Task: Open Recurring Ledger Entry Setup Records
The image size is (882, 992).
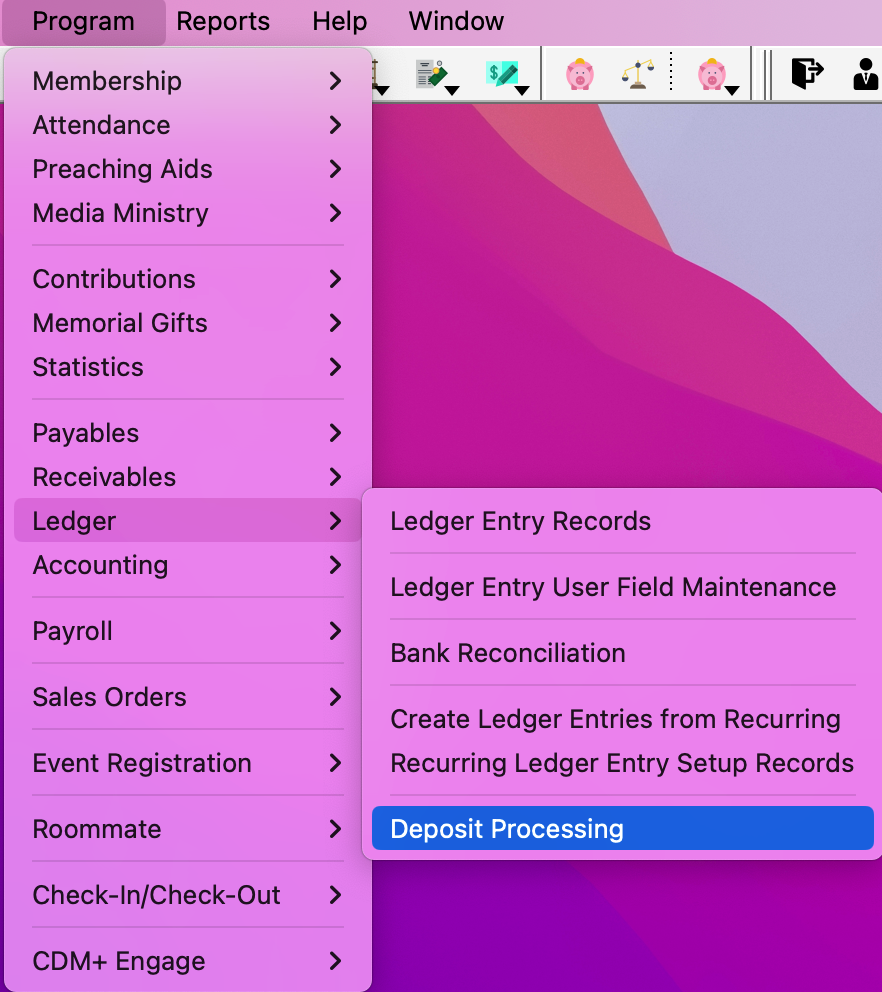Action: [x=622, y=763]
